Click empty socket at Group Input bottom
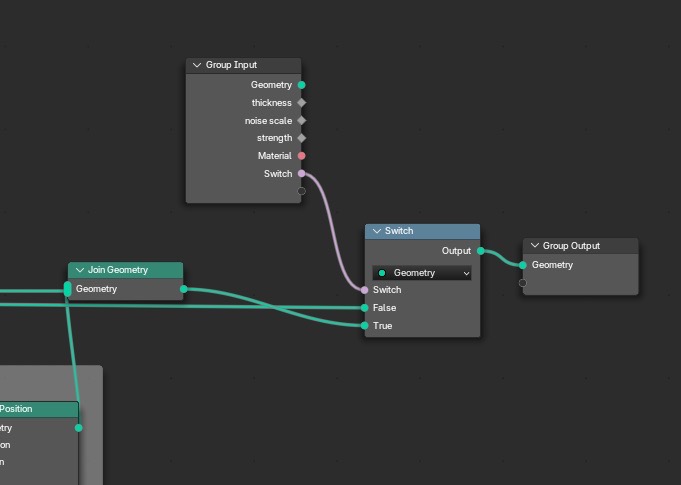 tap(301, 191)
